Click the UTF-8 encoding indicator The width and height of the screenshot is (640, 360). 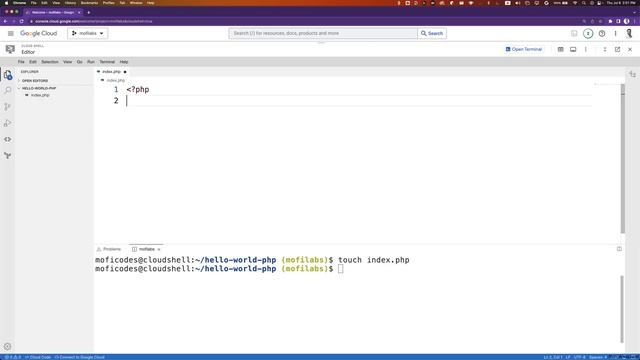tap(579, 357)
